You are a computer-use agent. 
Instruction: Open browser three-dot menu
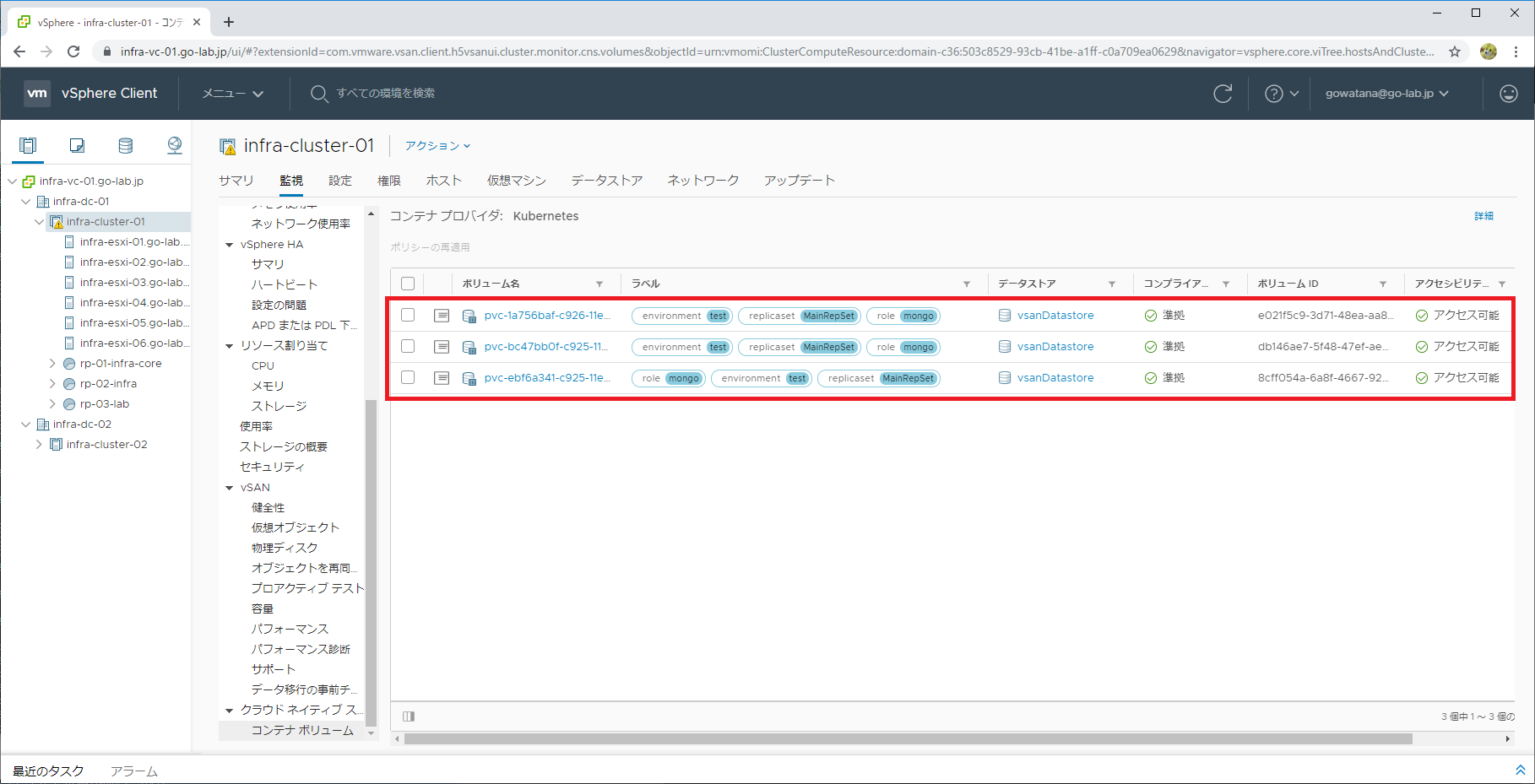[x=1516, y=51]
